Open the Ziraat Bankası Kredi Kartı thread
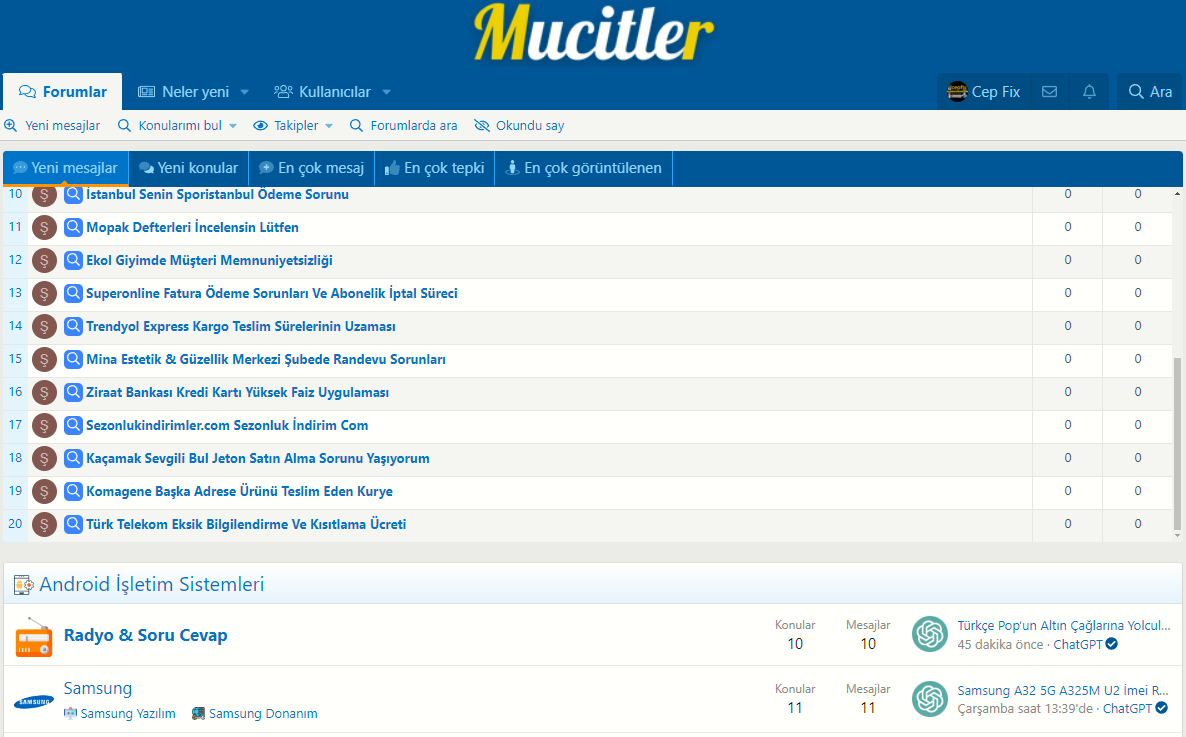The image size is (1186, 737). (238, 392)
